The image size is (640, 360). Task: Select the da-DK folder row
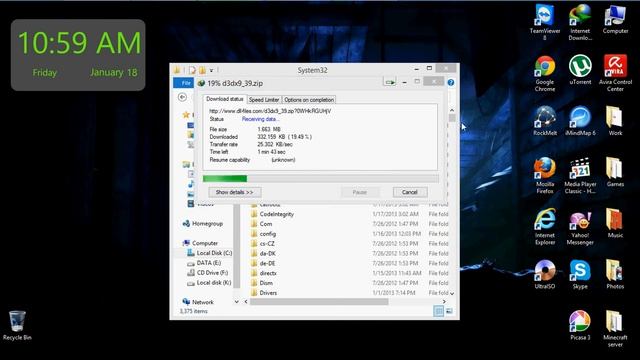click(349, 253)
